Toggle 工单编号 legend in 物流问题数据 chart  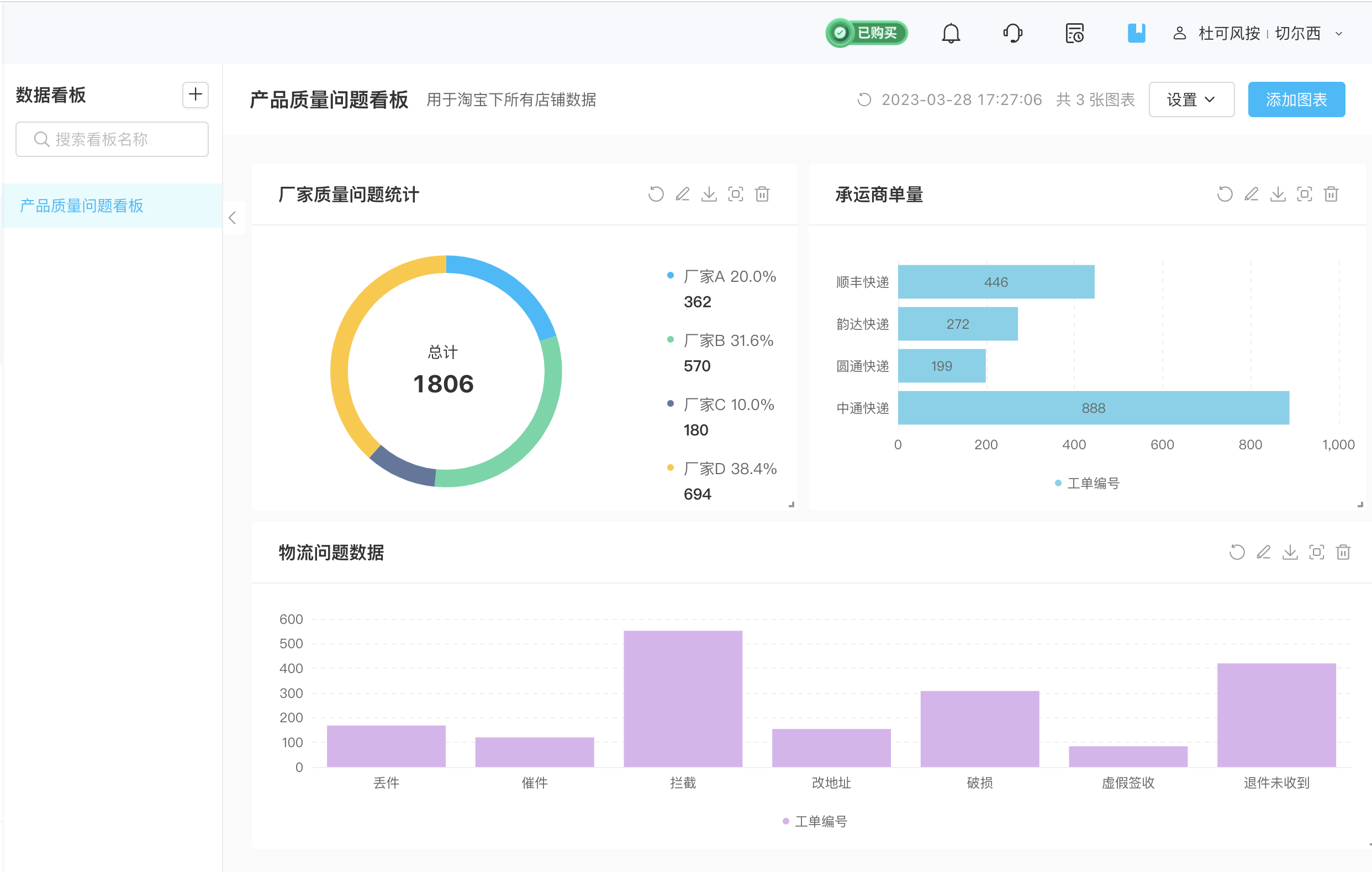click(815, 821)
